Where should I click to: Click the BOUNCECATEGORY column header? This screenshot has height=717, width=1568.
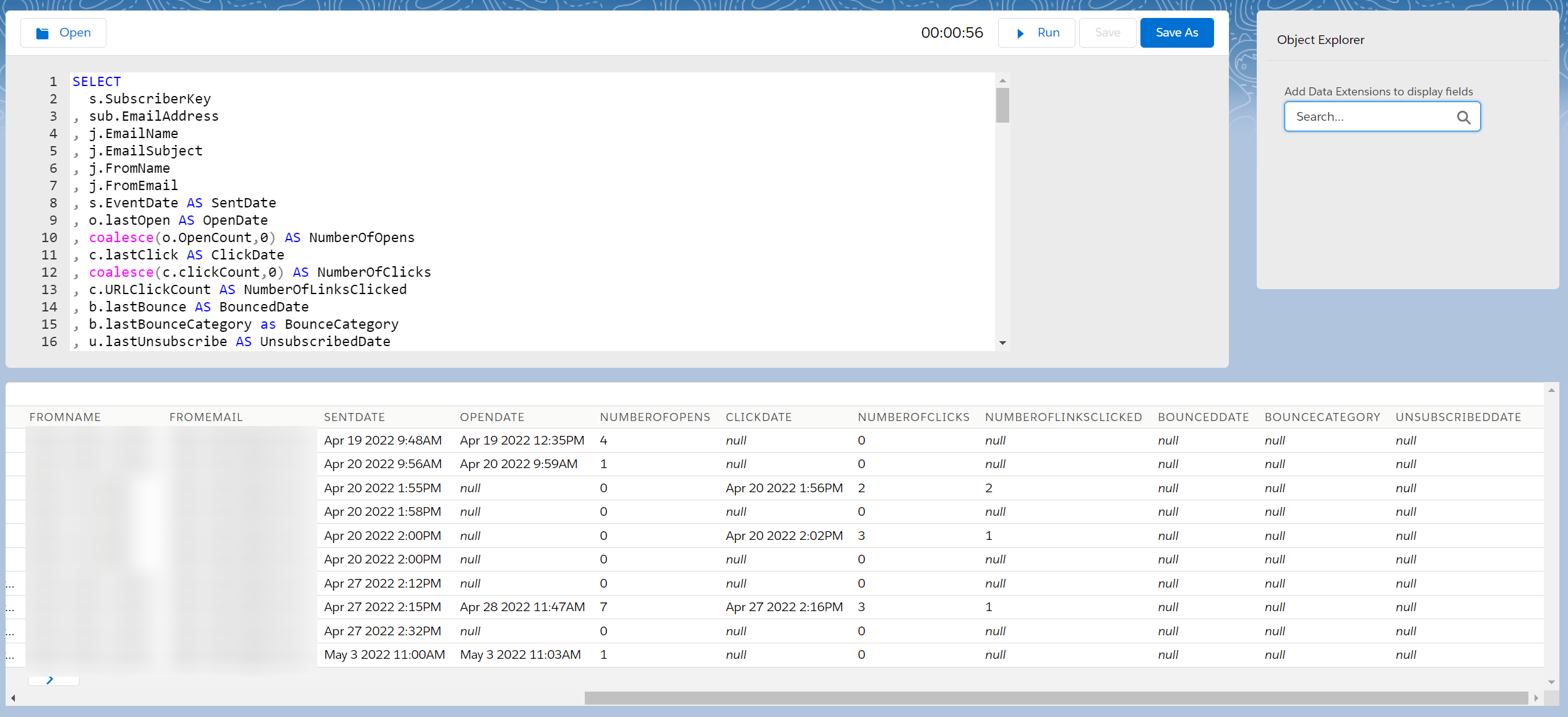1322,417
